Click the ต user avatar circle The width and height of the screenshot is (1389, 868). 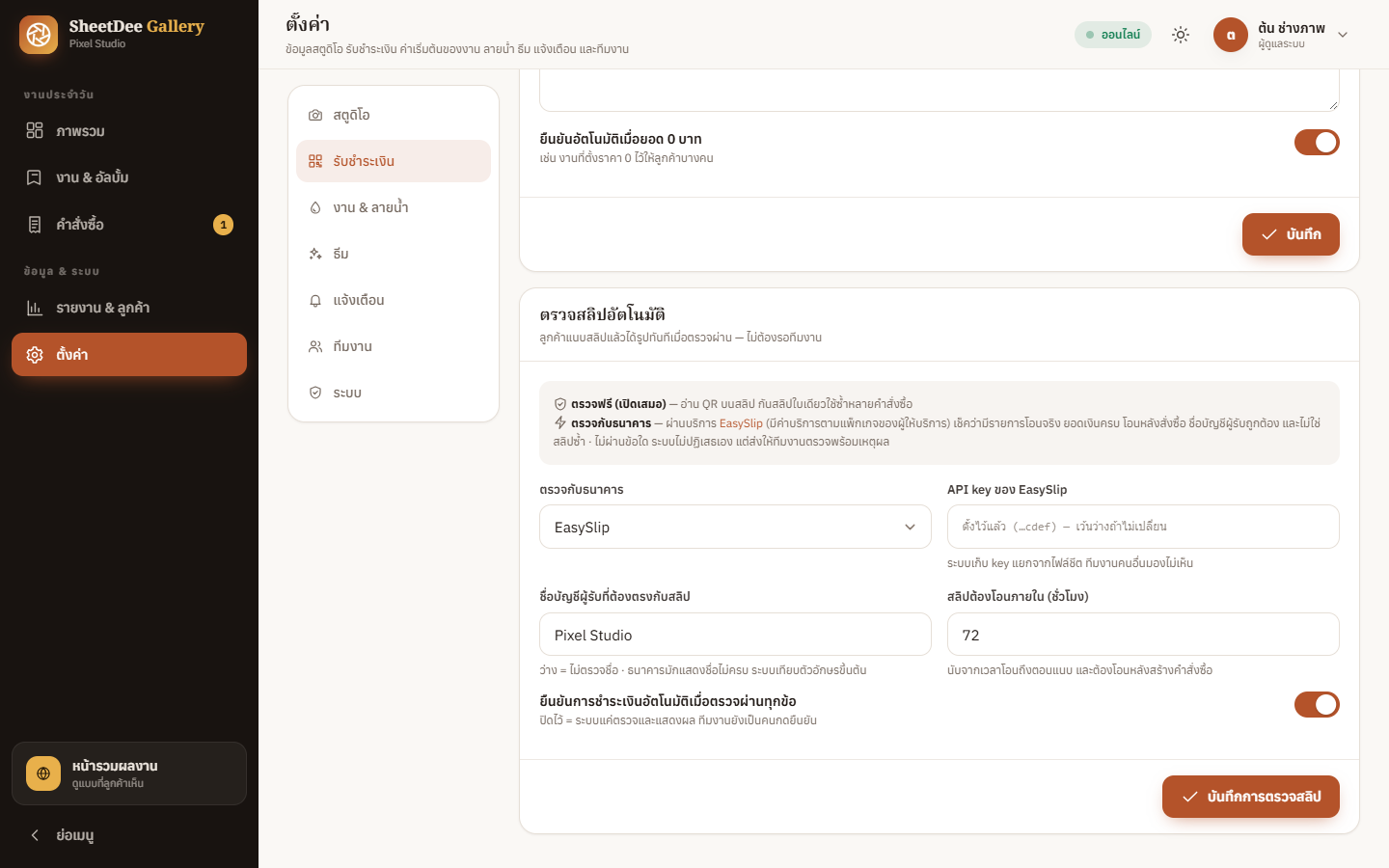[x=1231, y=35]
